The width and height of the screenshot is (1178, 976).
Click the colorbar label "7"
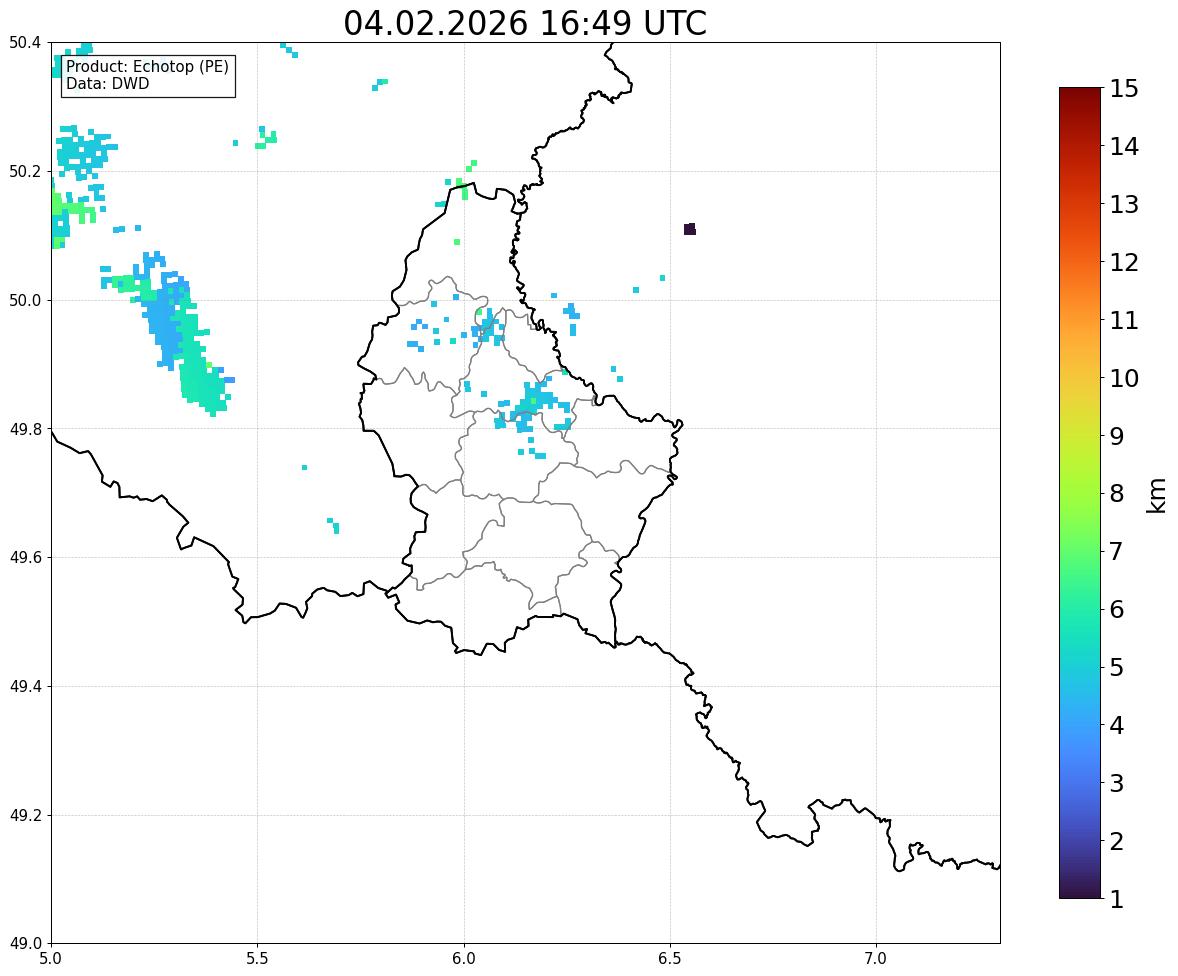click(1116, 551)
